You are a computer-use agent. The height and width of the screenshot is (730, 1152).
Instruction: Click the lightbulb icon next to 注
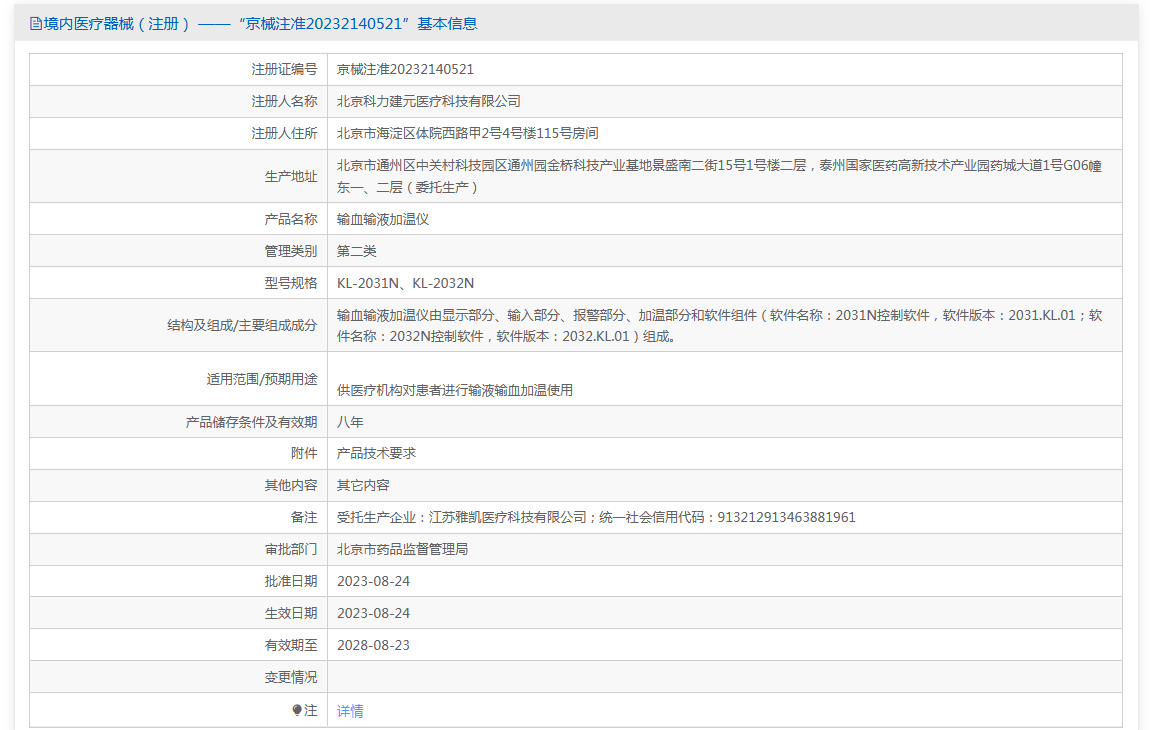[297, 710]
